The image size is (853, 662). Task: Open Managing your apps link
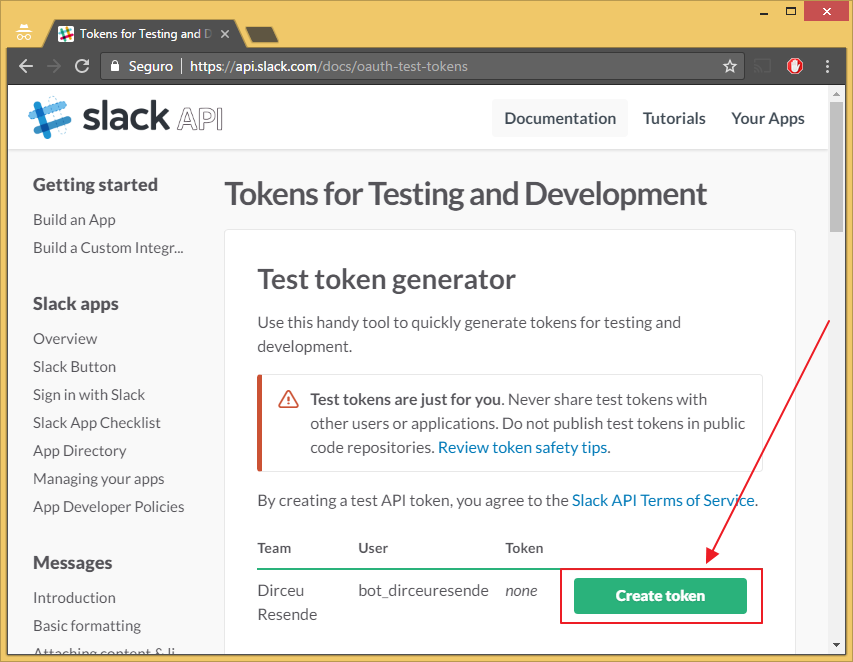[x=98, y=479]
